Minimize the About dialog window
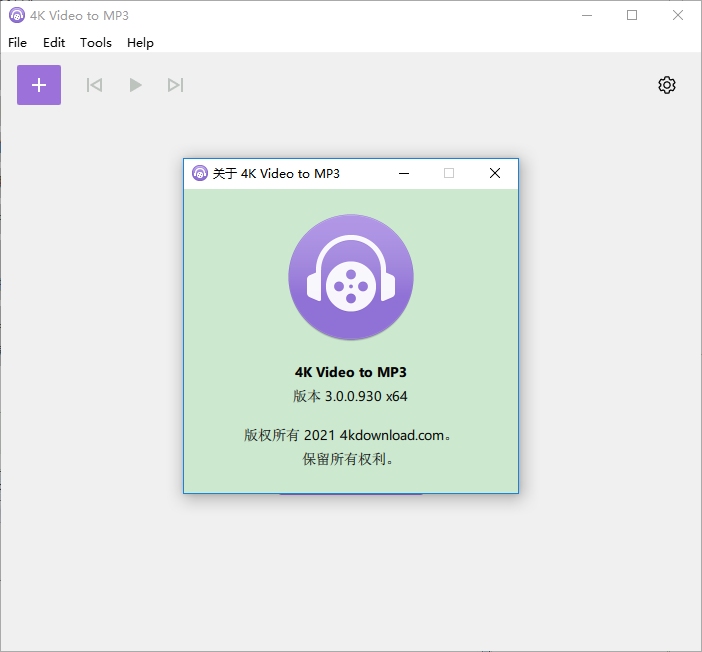 click(x=404, y=173)
